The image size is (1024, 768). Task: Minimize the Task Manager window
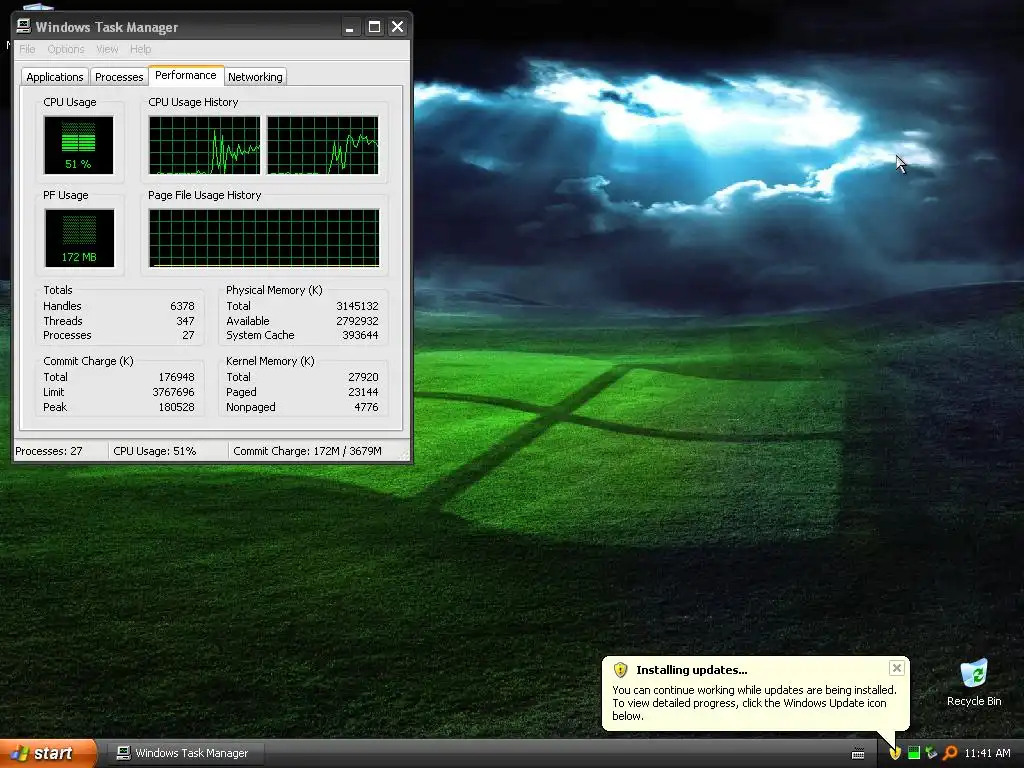pyautogui.click(x=350, y=27)
